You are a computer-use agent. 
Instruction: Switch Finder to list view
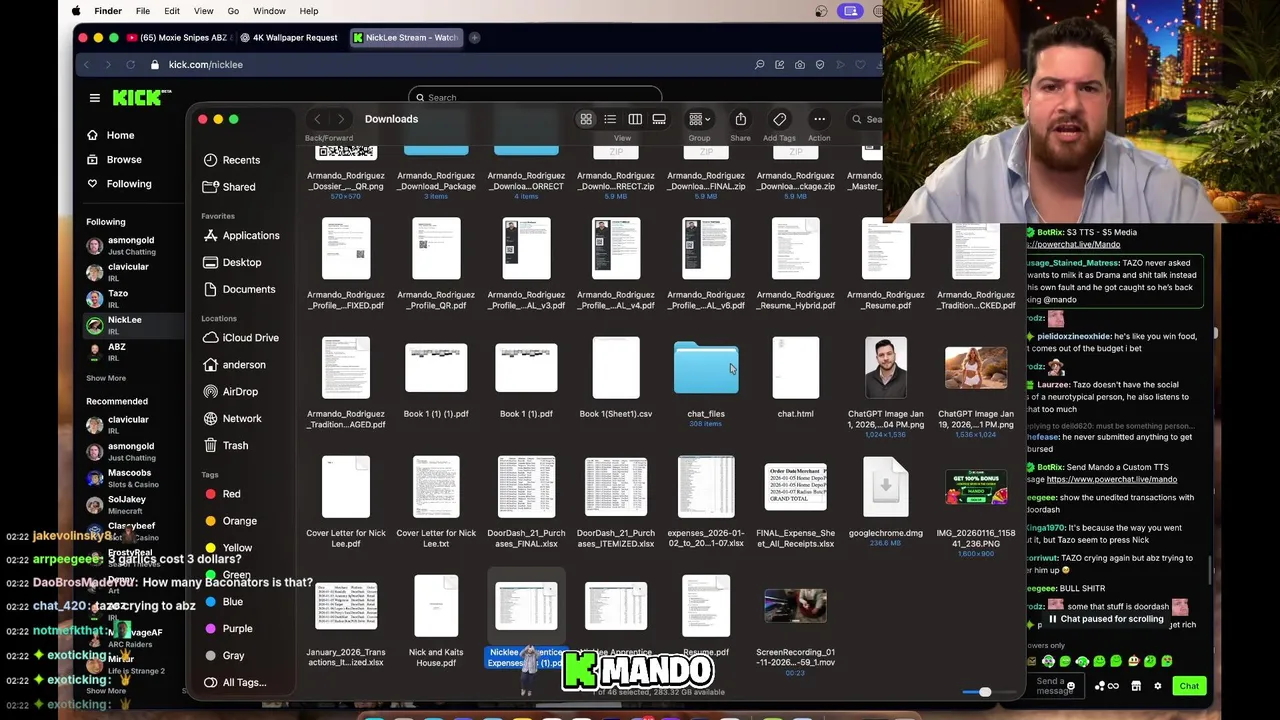(x=610, y=119)
